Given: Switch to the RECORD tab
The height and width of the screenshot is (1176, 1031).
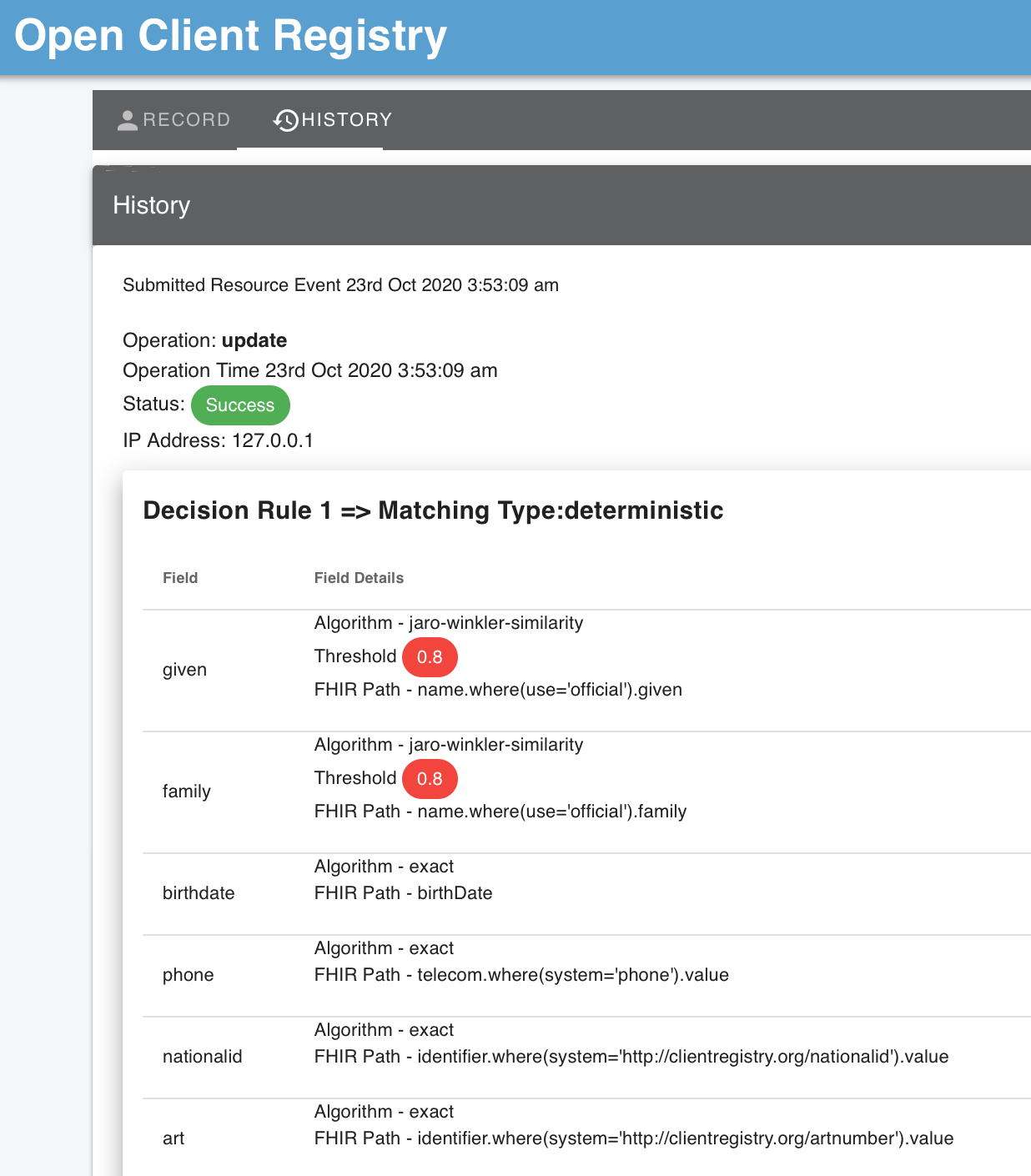Looking at the screenshot, I should tap(174, 120).
